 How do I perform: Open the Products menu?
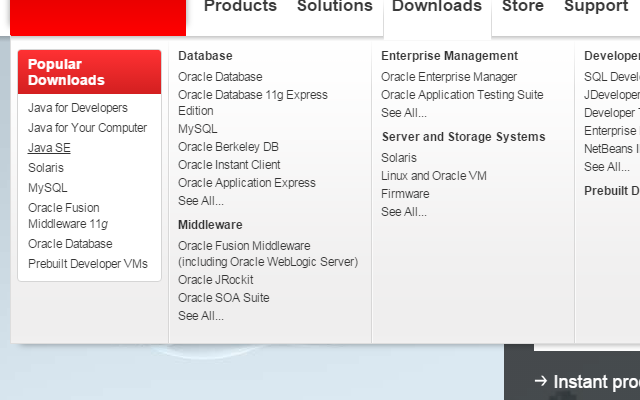[x=240, y=7]
